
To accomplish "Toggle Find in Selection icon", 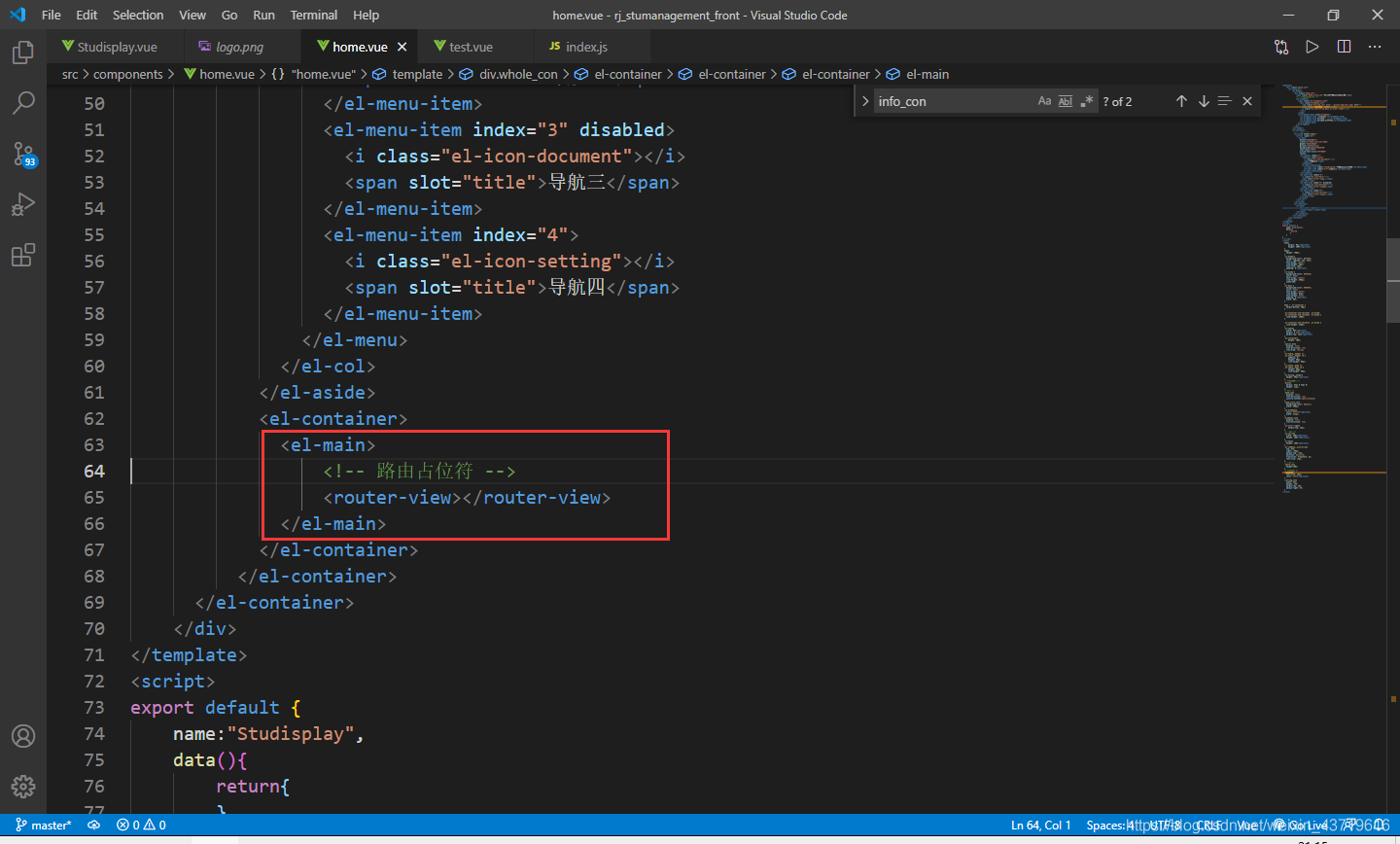I will point(1225,101).
